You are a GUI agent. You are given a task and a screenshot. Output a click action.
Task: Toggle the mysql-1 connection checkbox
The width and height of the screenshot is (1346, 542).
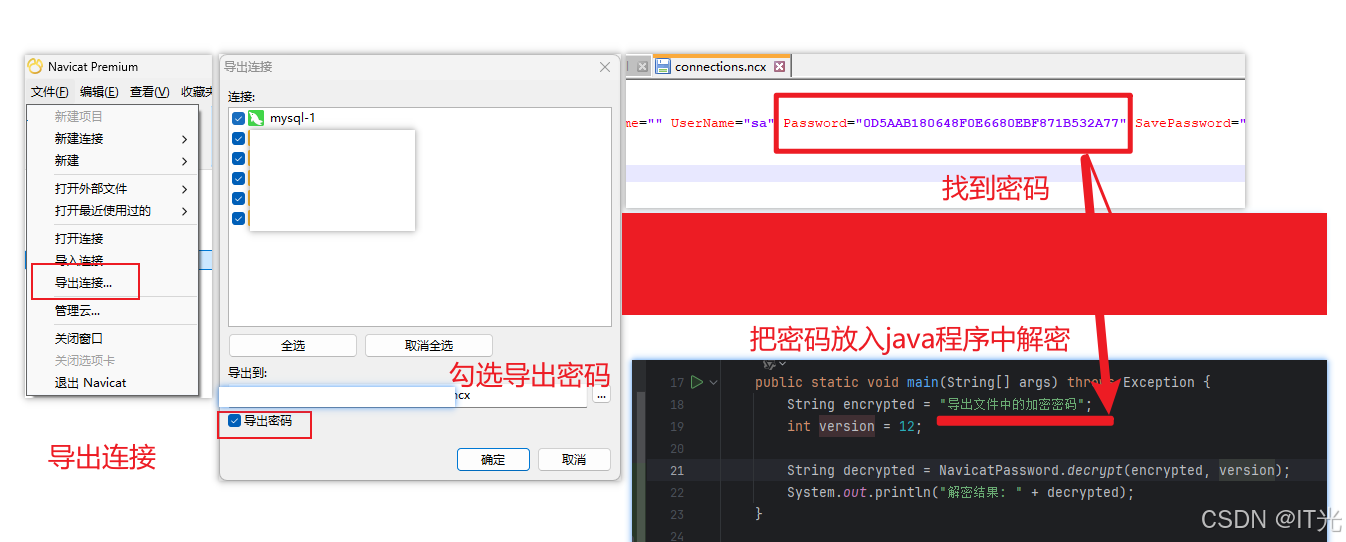click(x=238, y=118)
